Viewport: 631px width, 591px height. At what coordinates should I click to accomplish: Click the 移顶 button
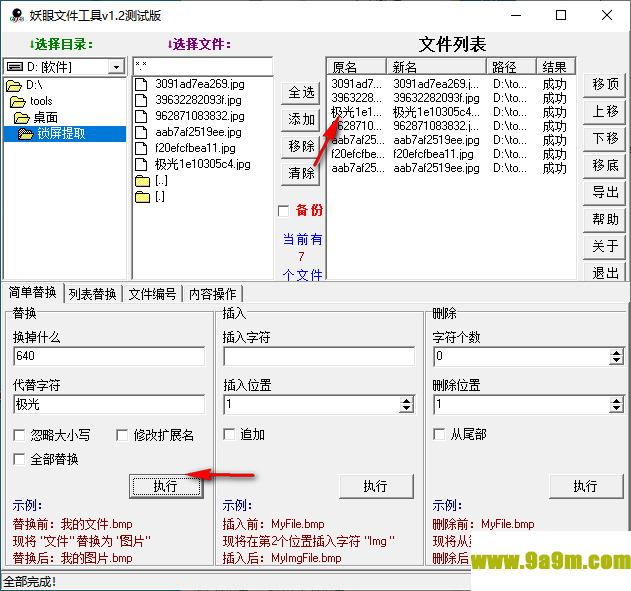tap(604, 84)
